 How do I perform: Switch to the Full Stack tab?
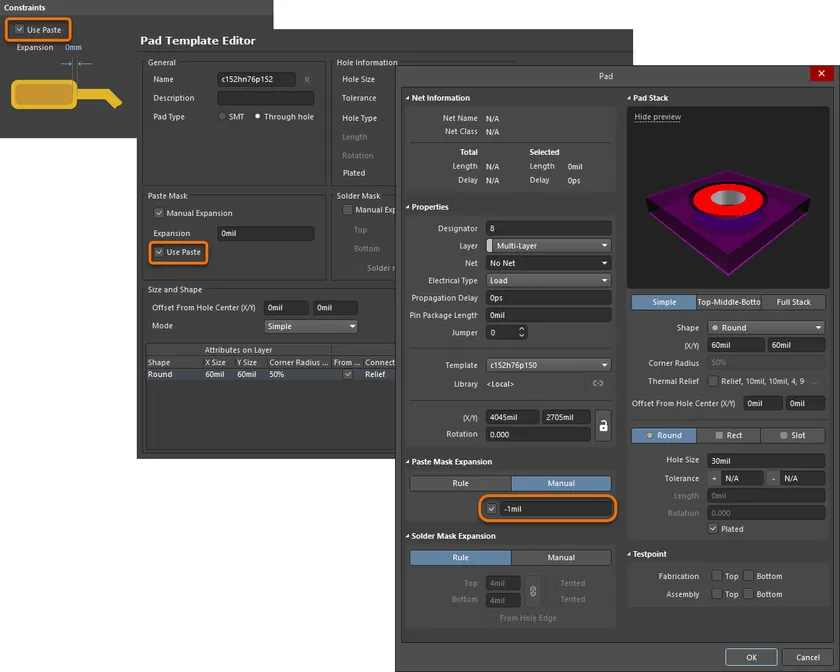(793, 302)
